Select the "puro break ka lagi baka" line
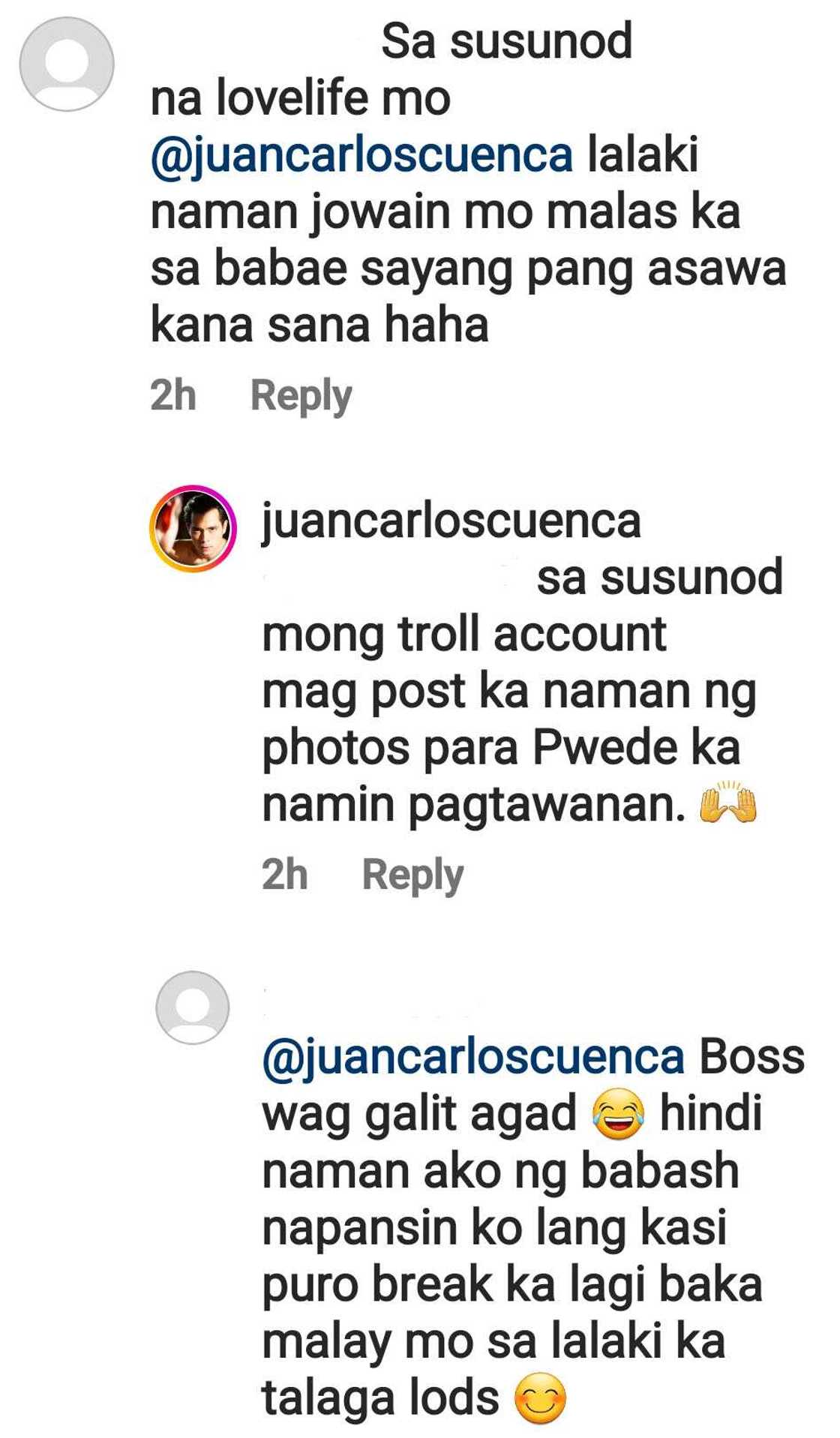This screenshot has width=840, height=1438. (x=512, y=1285)
